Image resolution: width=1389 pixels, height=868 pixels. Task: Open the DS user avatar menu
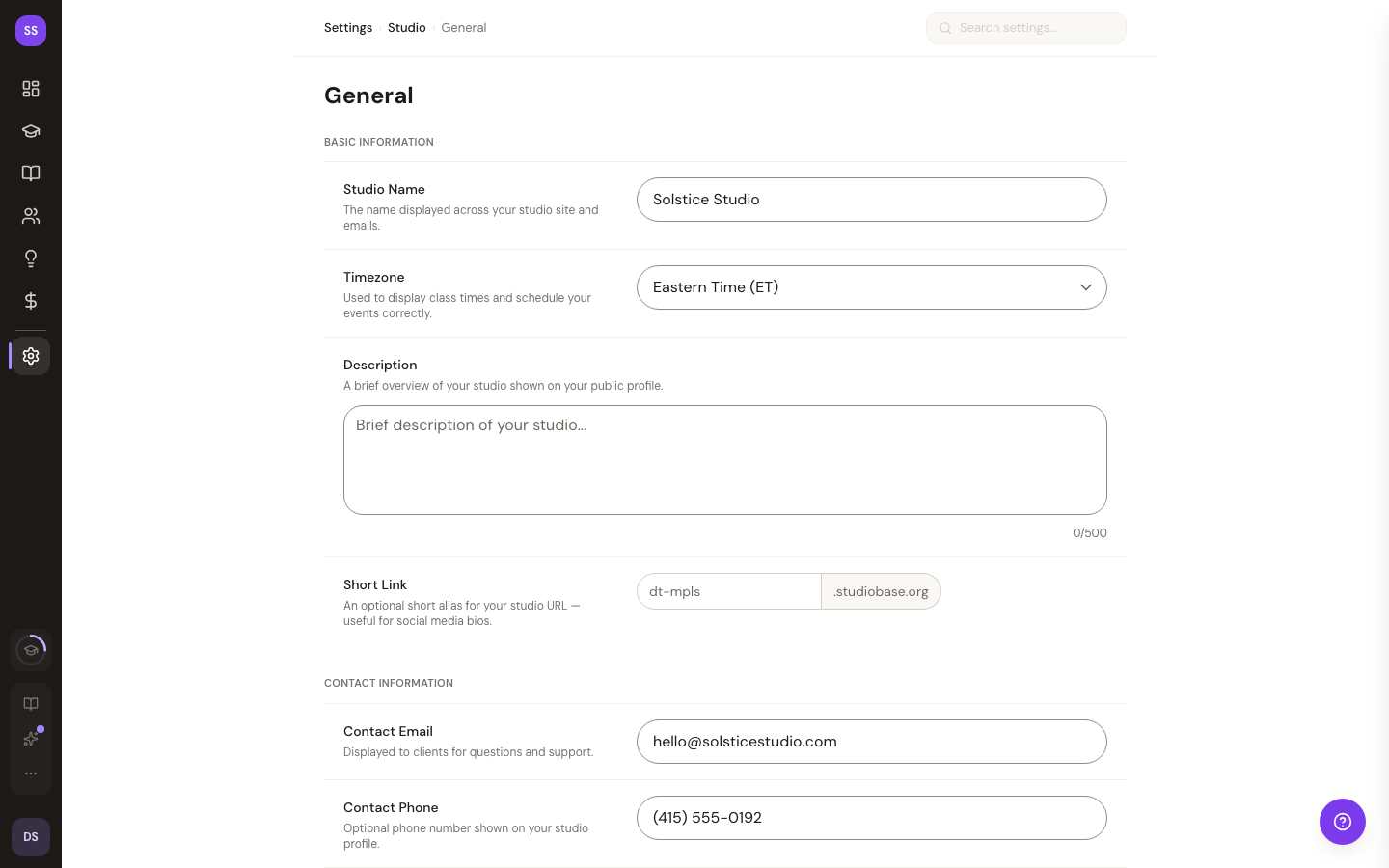click(x=31, y=837)
